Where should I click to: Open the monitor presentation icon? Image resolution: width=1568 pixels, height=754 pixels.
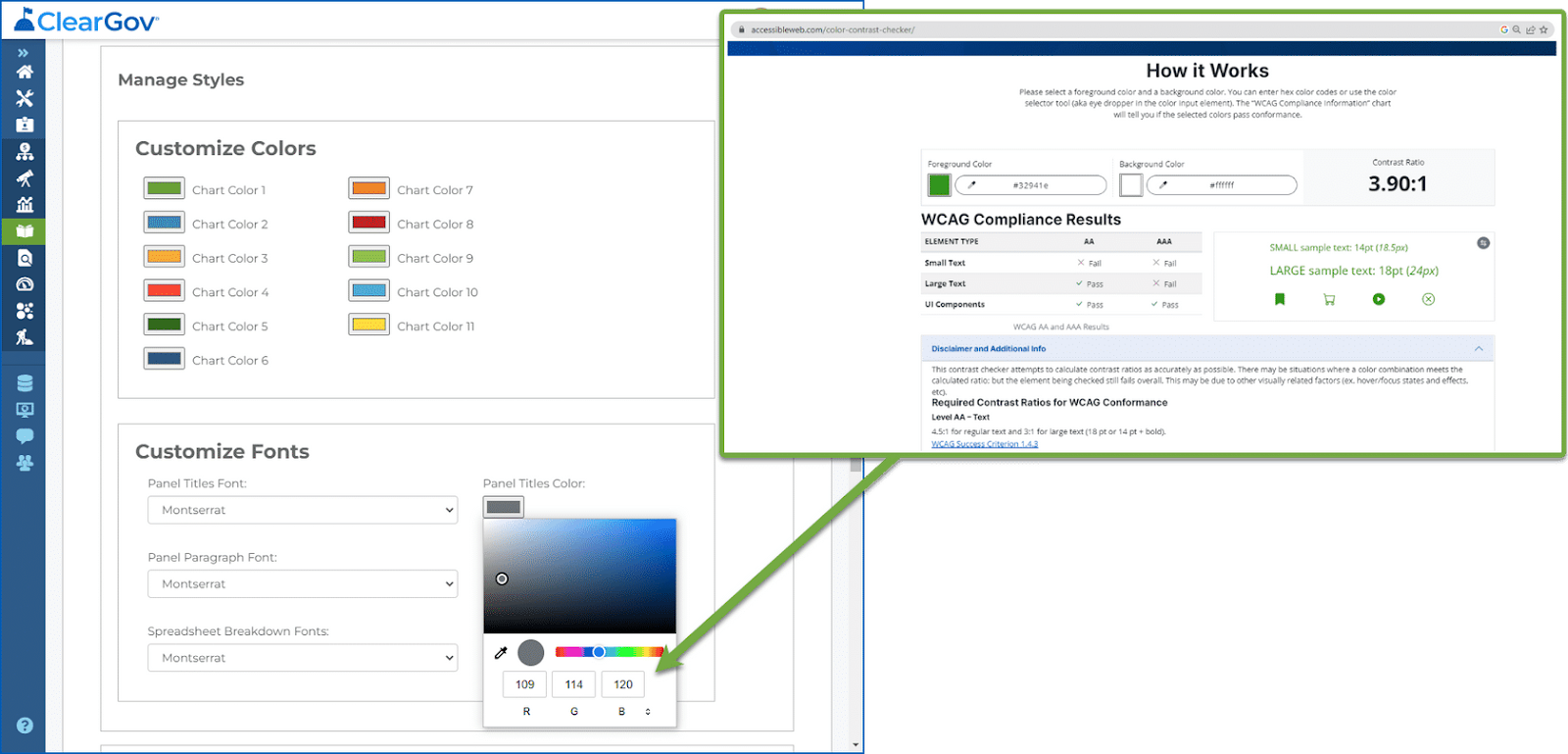(24, 409)
